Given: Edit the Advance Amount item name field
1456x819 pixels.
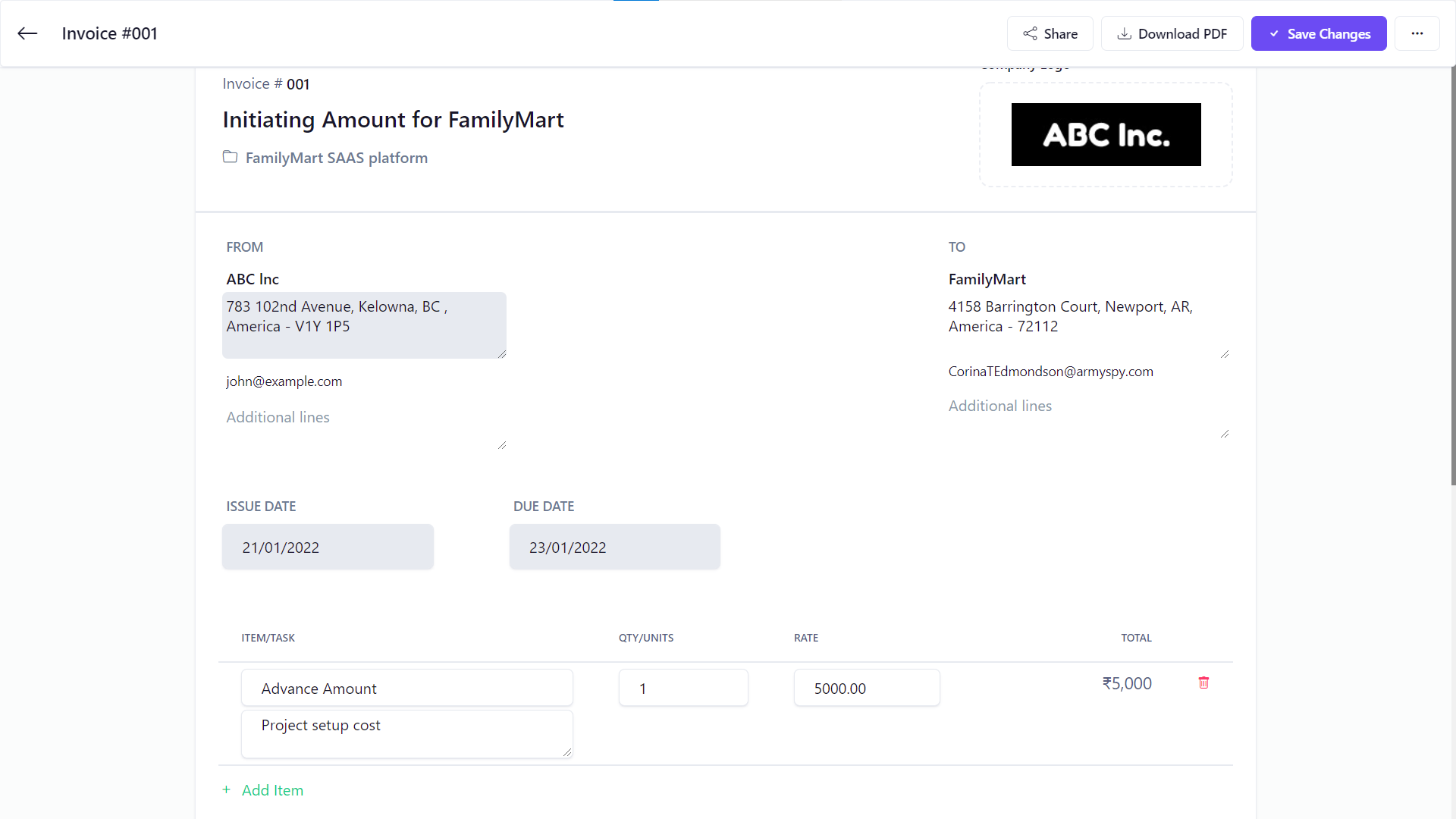Looking at the screenshot, I should (x=406, y=688).
